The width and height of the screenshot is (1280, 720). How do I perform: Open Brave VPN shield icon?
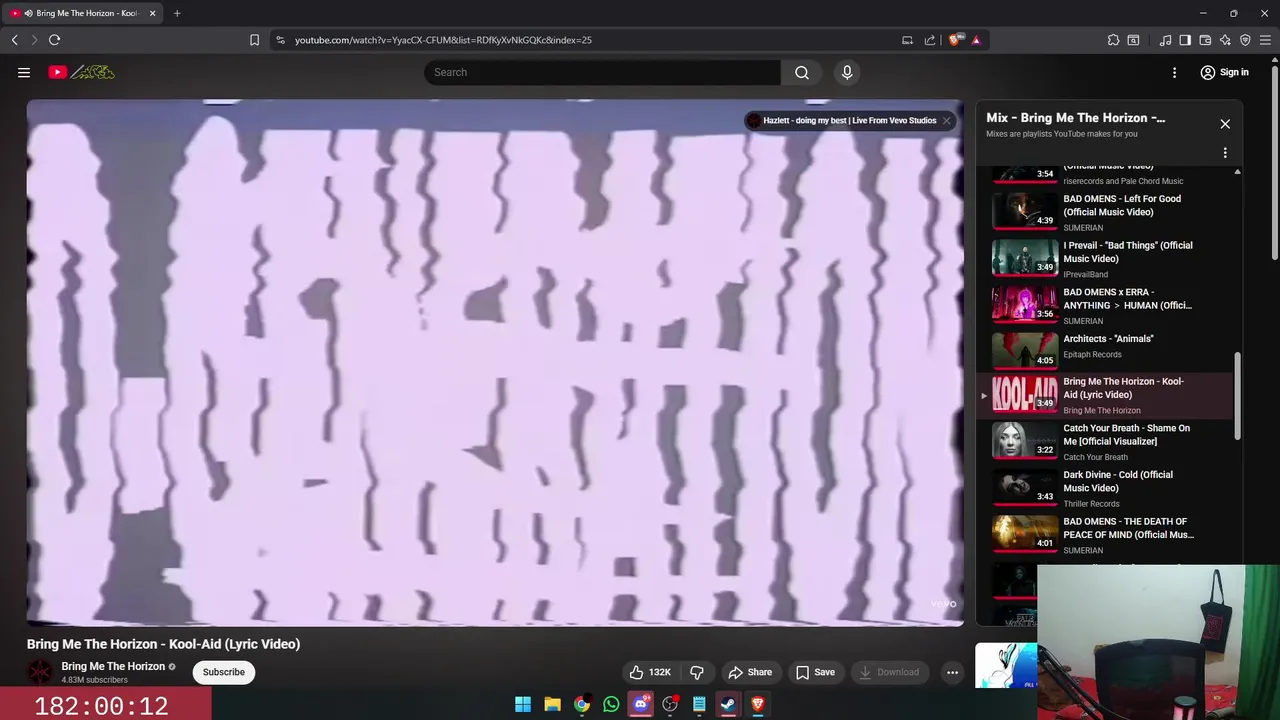click(x=1245, y=40)
